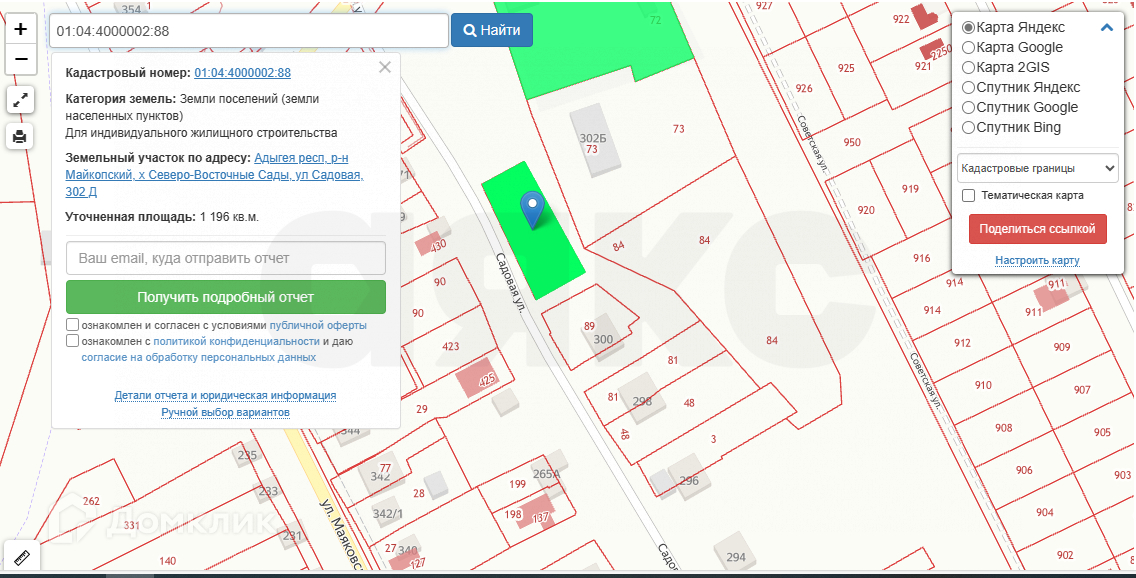Open cadastral number 01:04:4000002:88 link
Image resolution: width=1136 pixels, height=578 pixels.
[x=242, y=73]
